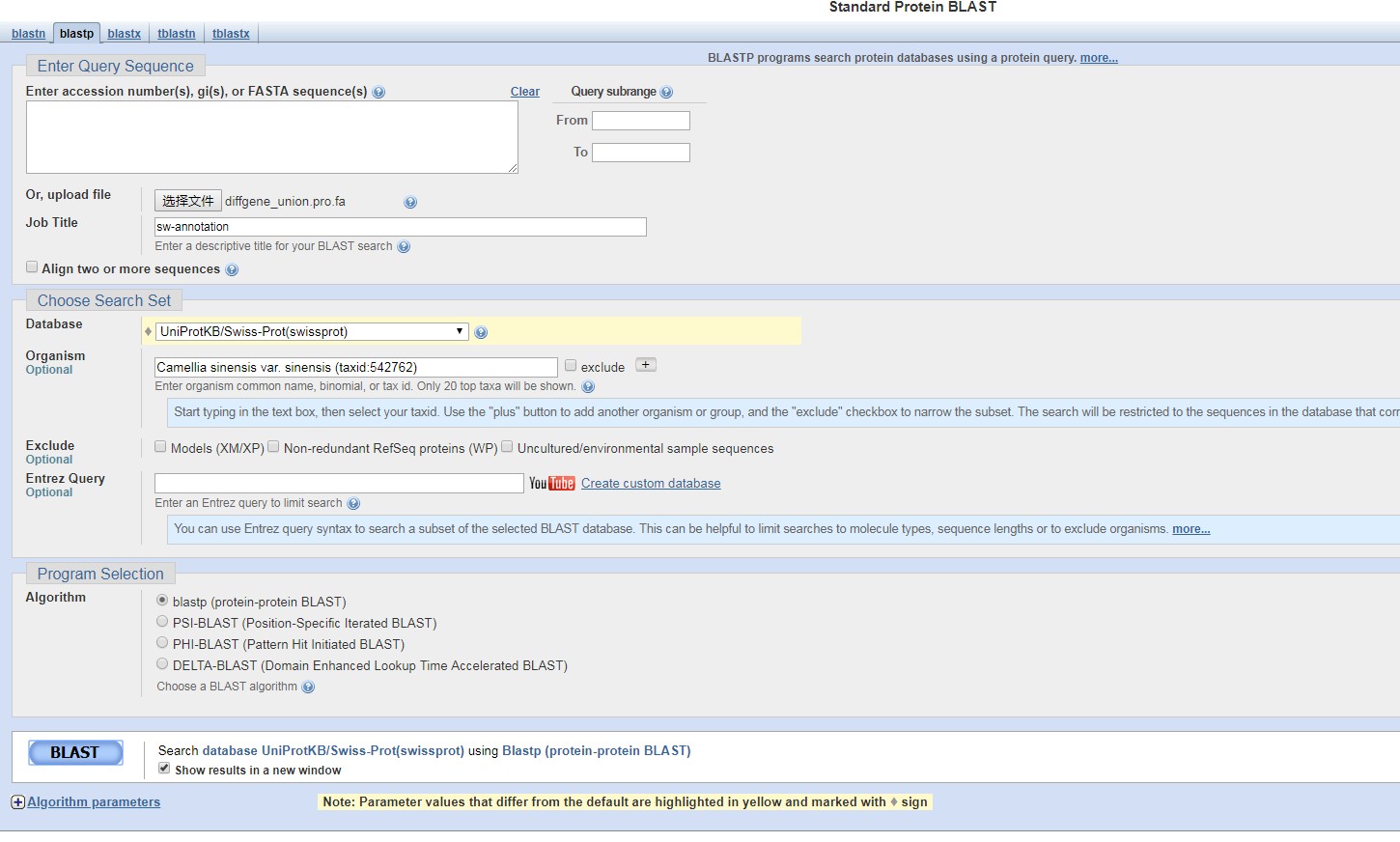Select PSI-BLAST algorithm radio

[162, 622]
